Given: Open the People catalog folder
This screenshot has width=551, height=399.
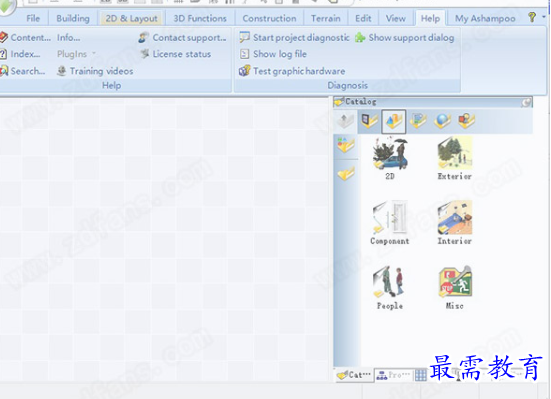Looking at the screenshot, I should 390,288.
